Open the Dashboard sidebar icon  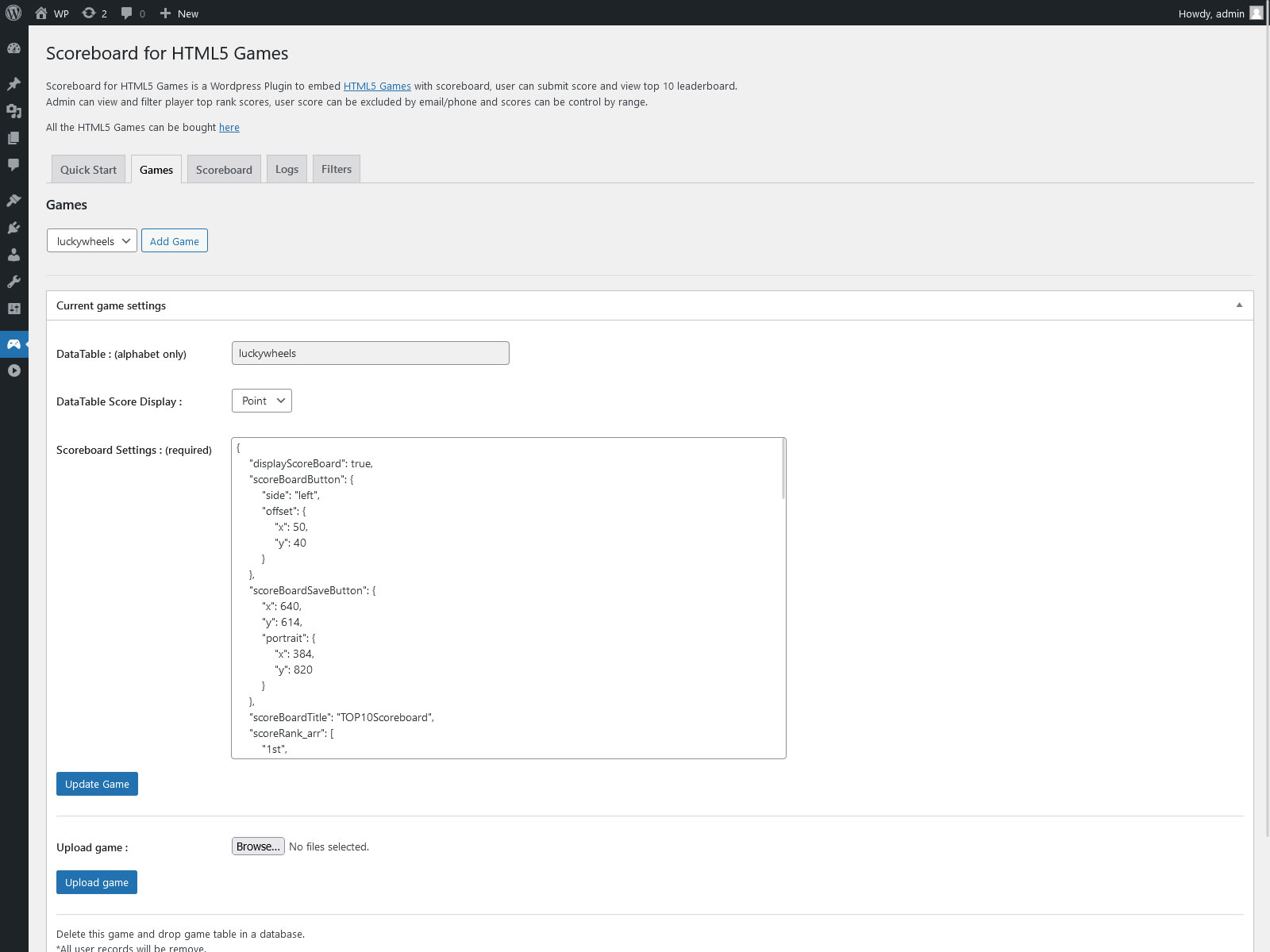(x=13, y=48)
